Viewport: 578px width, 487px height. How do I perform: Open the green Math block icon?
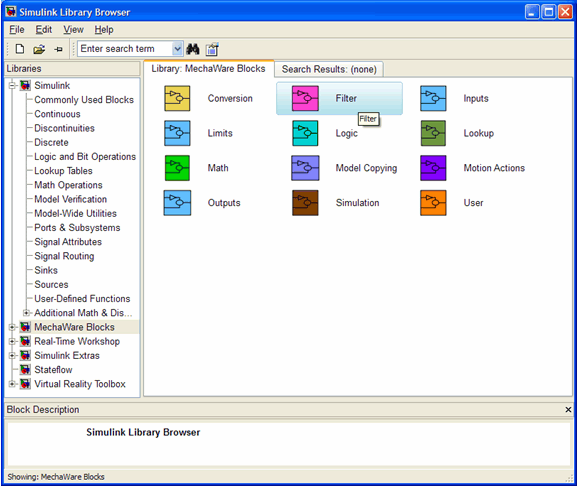coord(177,168)
